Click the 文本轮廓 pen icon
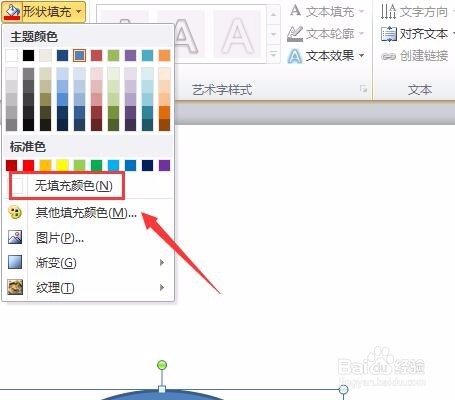 pyautogui.click(x=295, y=34)
